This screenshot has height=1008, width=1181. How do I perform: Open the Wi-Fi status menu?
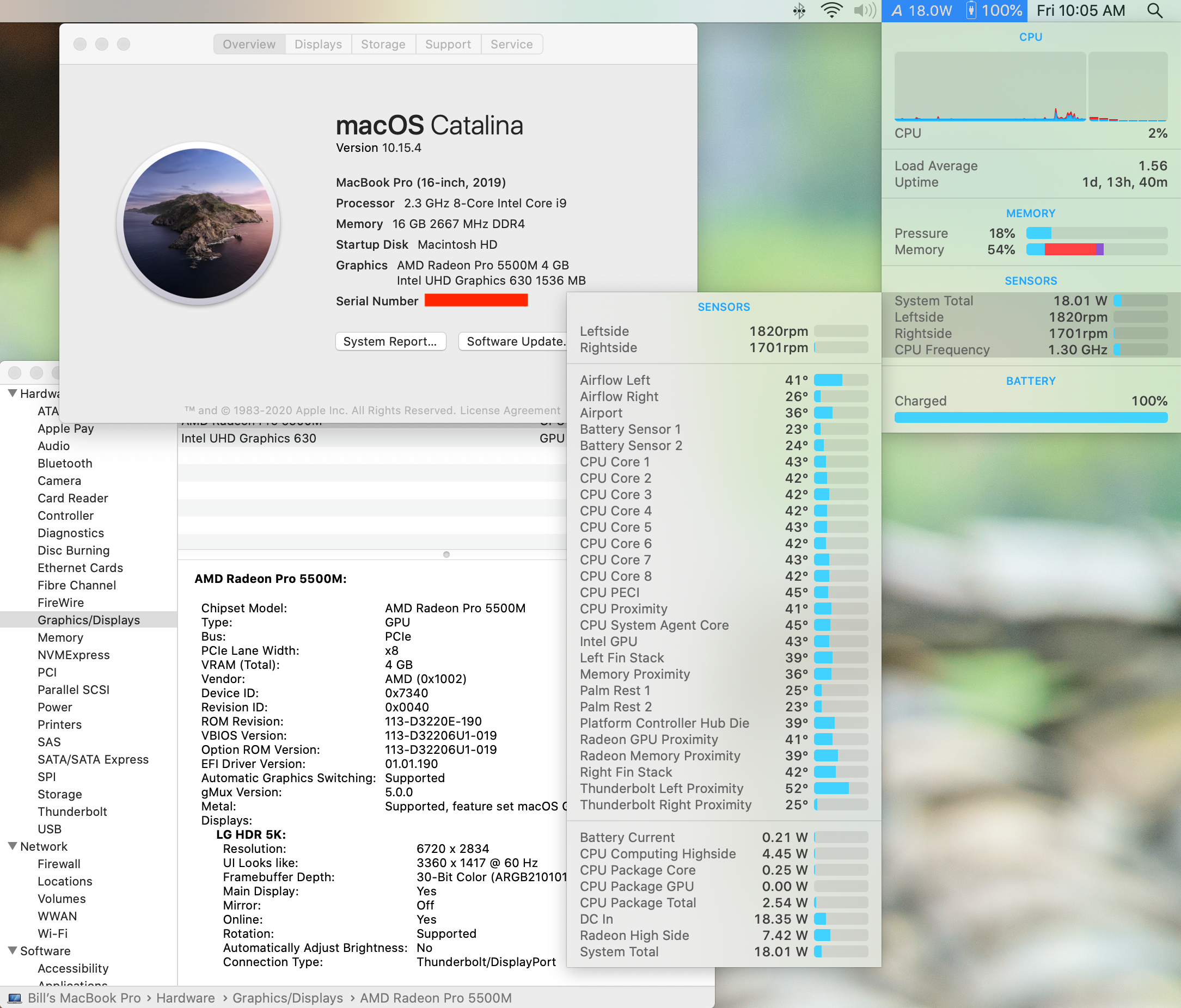click(x=831, y=11)
